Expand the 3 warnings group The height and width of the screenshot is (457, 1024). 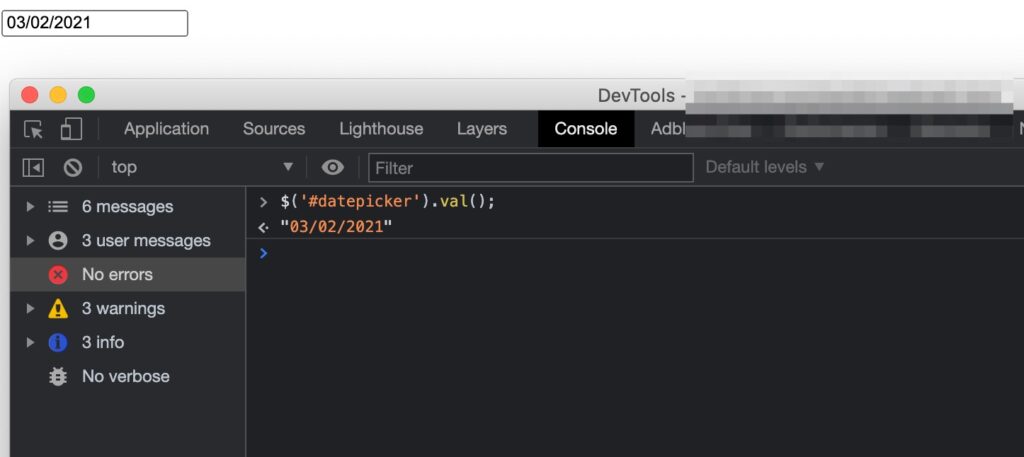pos(30,308)
